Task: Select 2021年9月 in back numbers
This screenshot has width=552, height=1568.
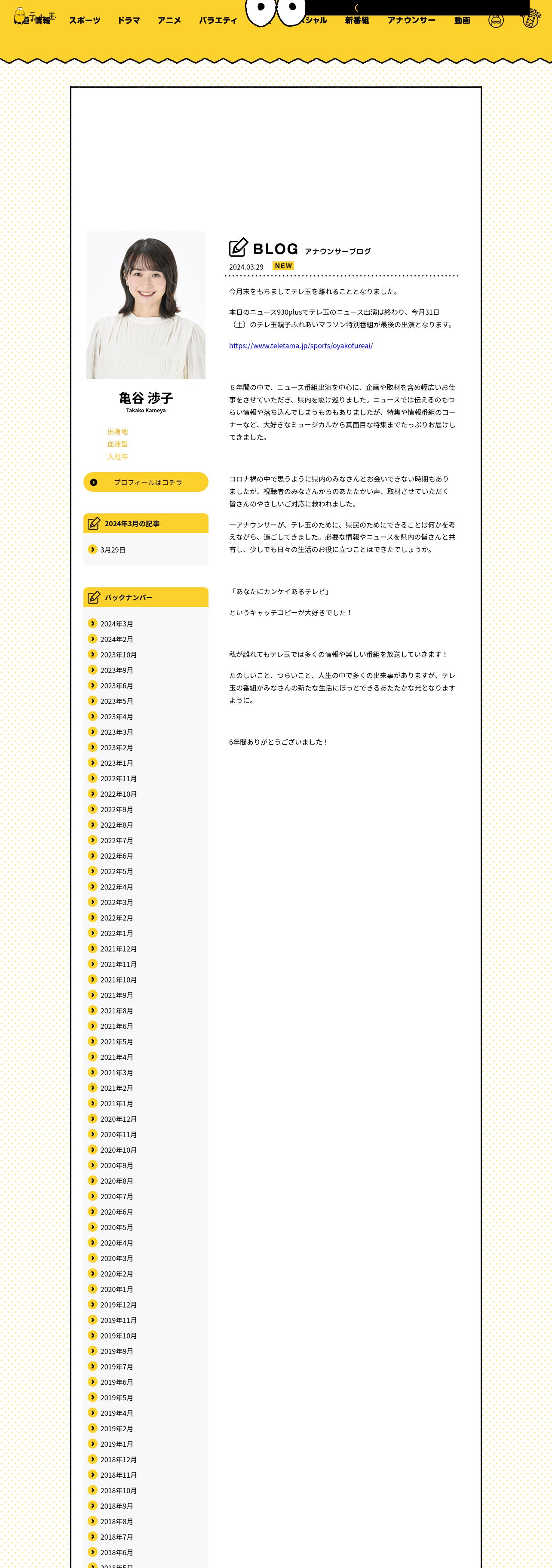Action: 116,995
